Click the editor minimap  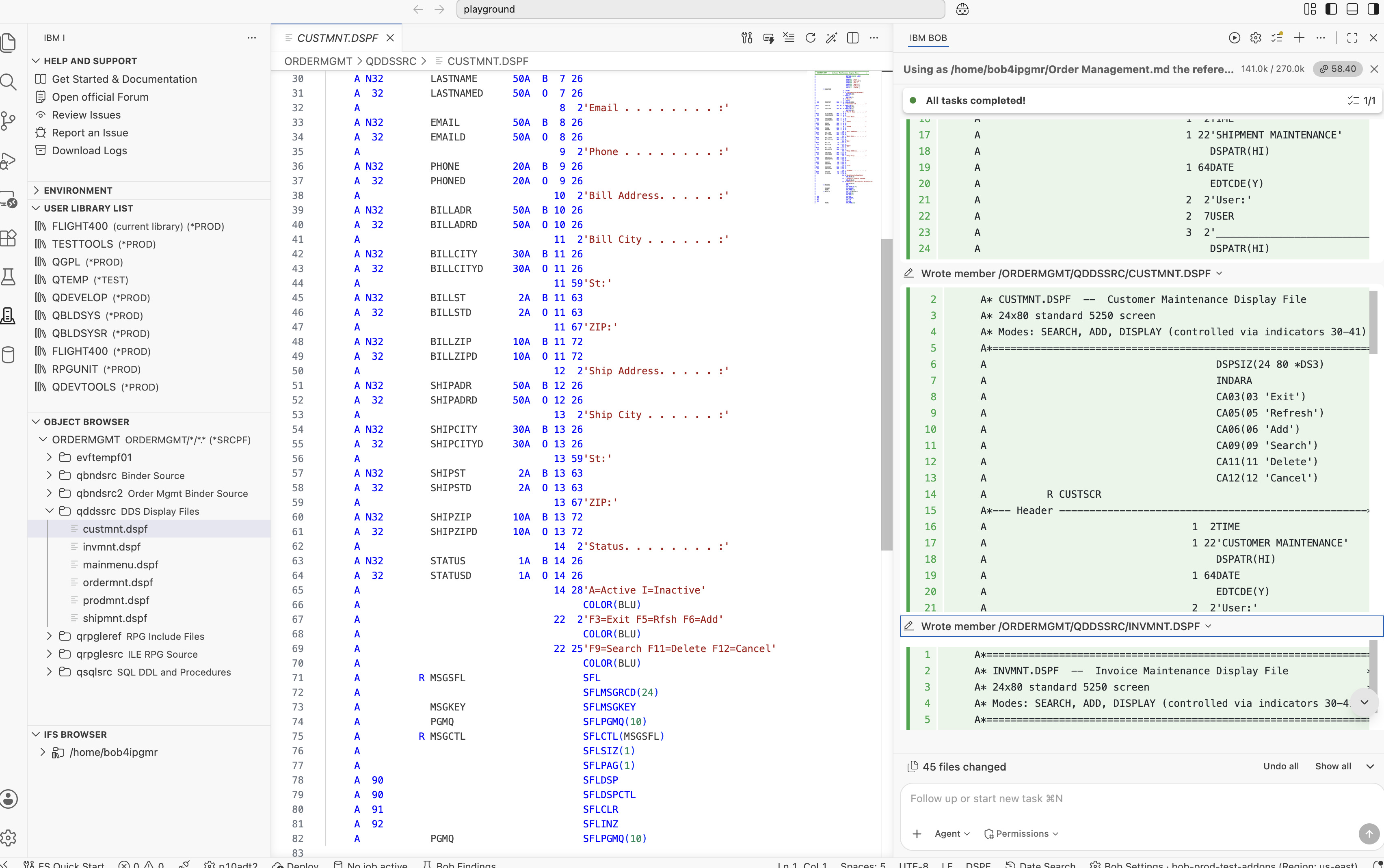[x=843, y=137]
